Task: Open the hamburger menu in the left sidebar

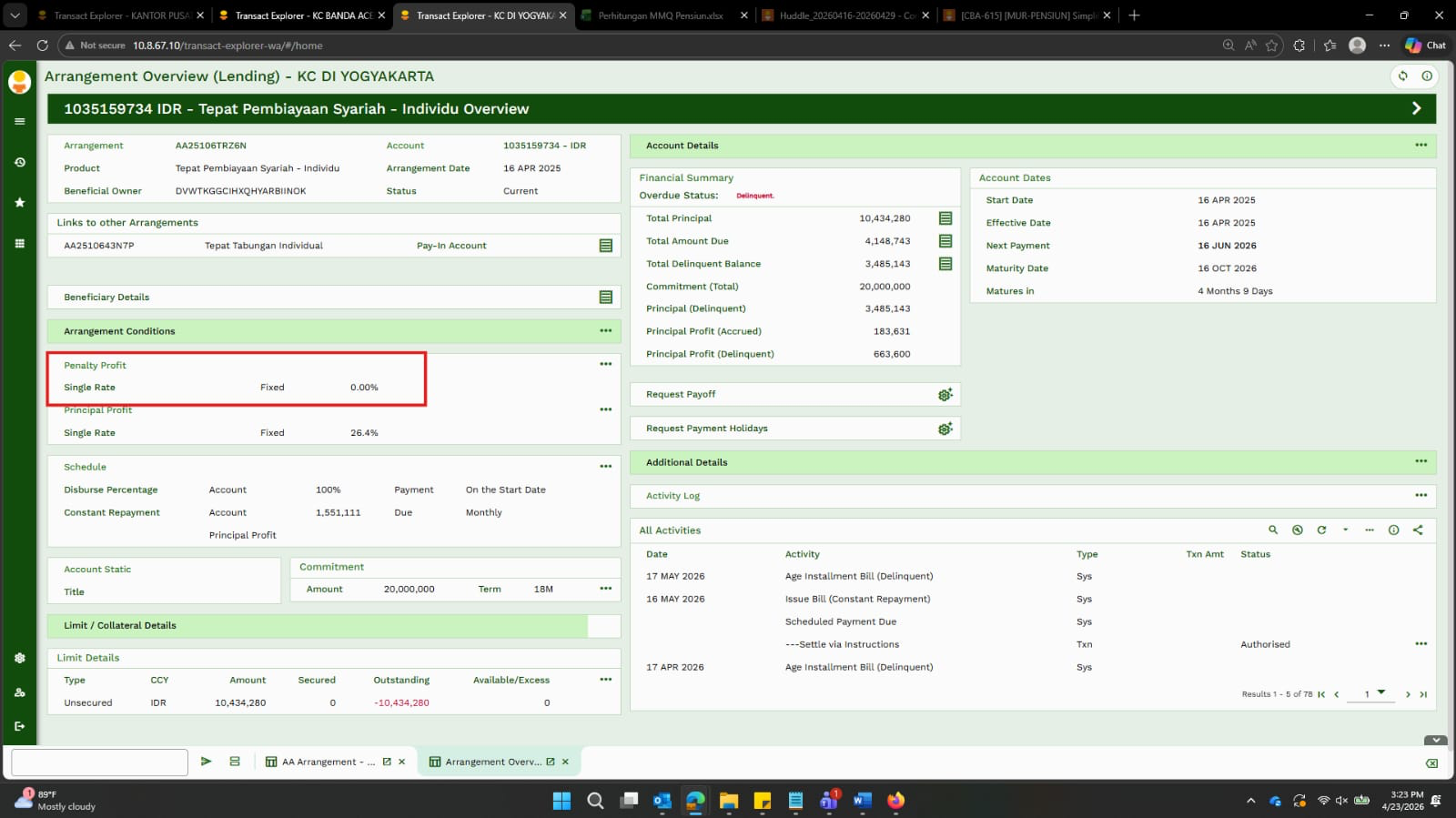Action: pos(19,121)
